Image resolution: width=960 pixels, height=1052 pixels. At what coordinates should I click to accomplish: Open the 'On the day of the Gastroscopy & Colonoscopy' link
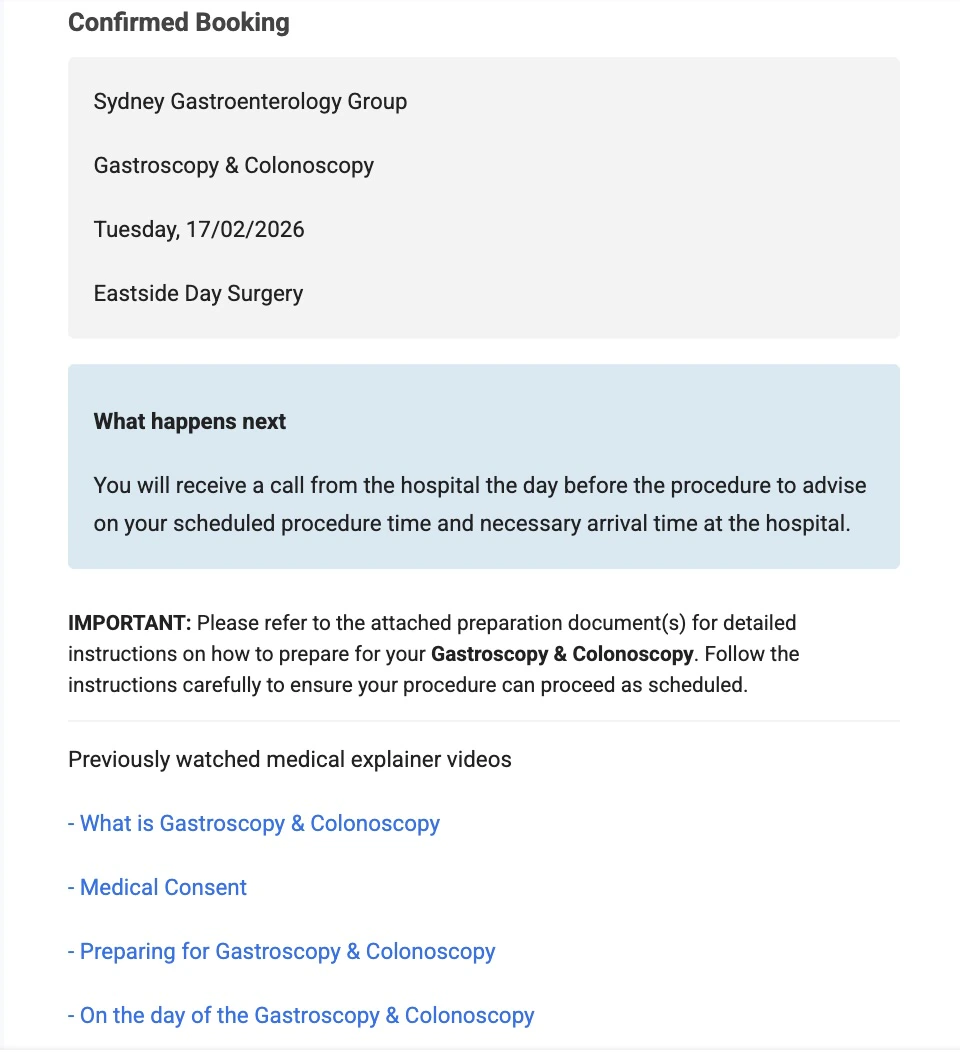(x=307, y=1015)
